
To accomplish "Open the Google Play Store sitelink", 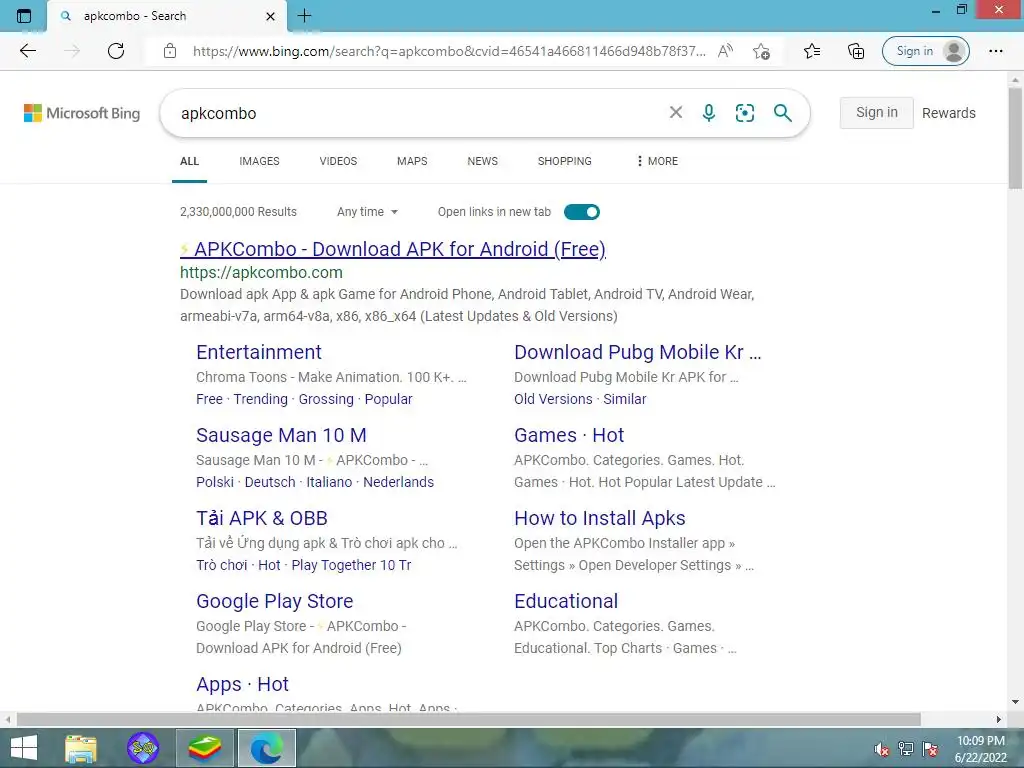I will pyautogui.click(x=274, y=601).
